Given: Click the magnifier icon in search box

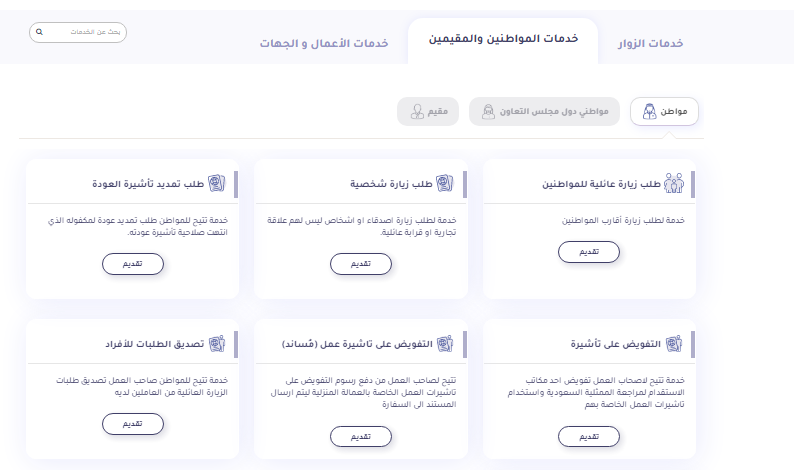Looking at the screenshot, I should pyautogui.click(x=39, y=32).
